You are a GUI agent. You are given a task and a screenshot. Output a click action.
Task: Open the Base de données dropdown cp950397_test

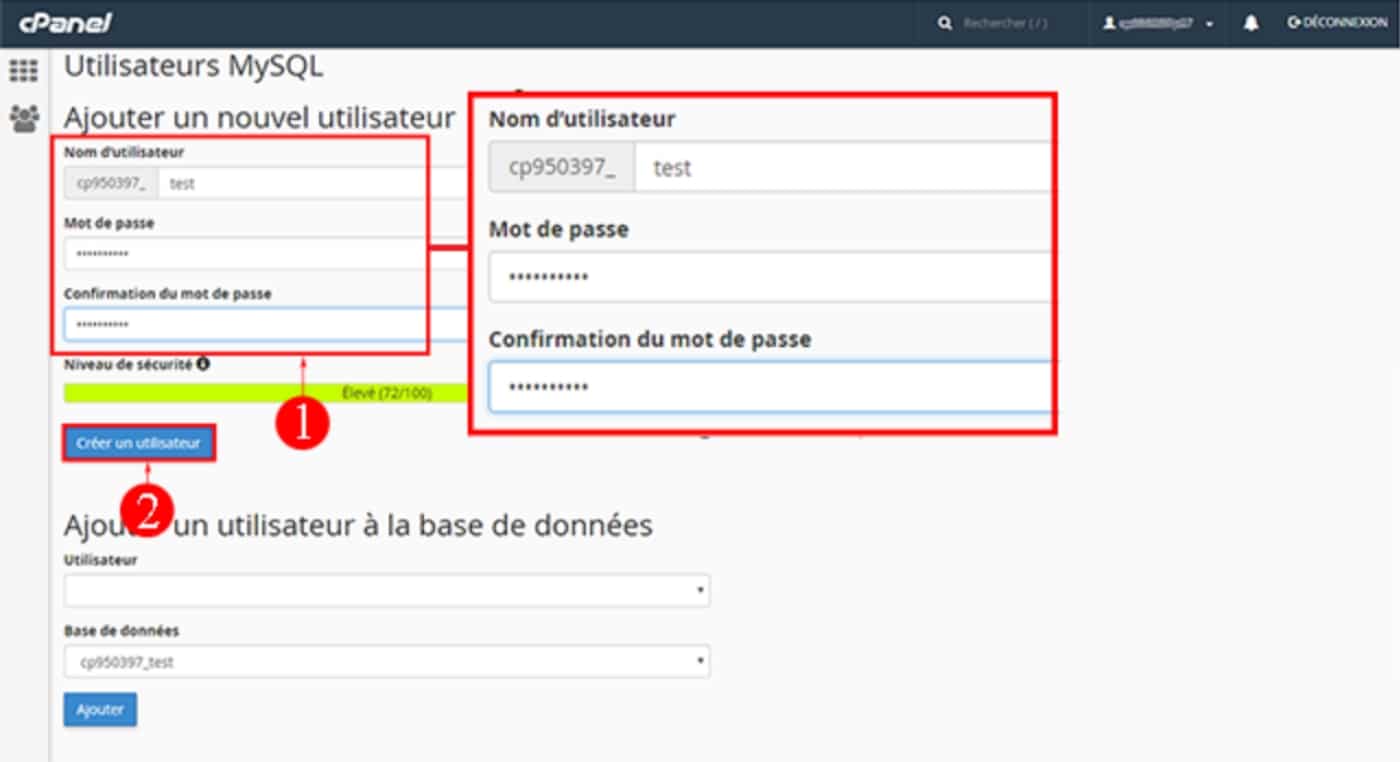click(x=387, y=661)
